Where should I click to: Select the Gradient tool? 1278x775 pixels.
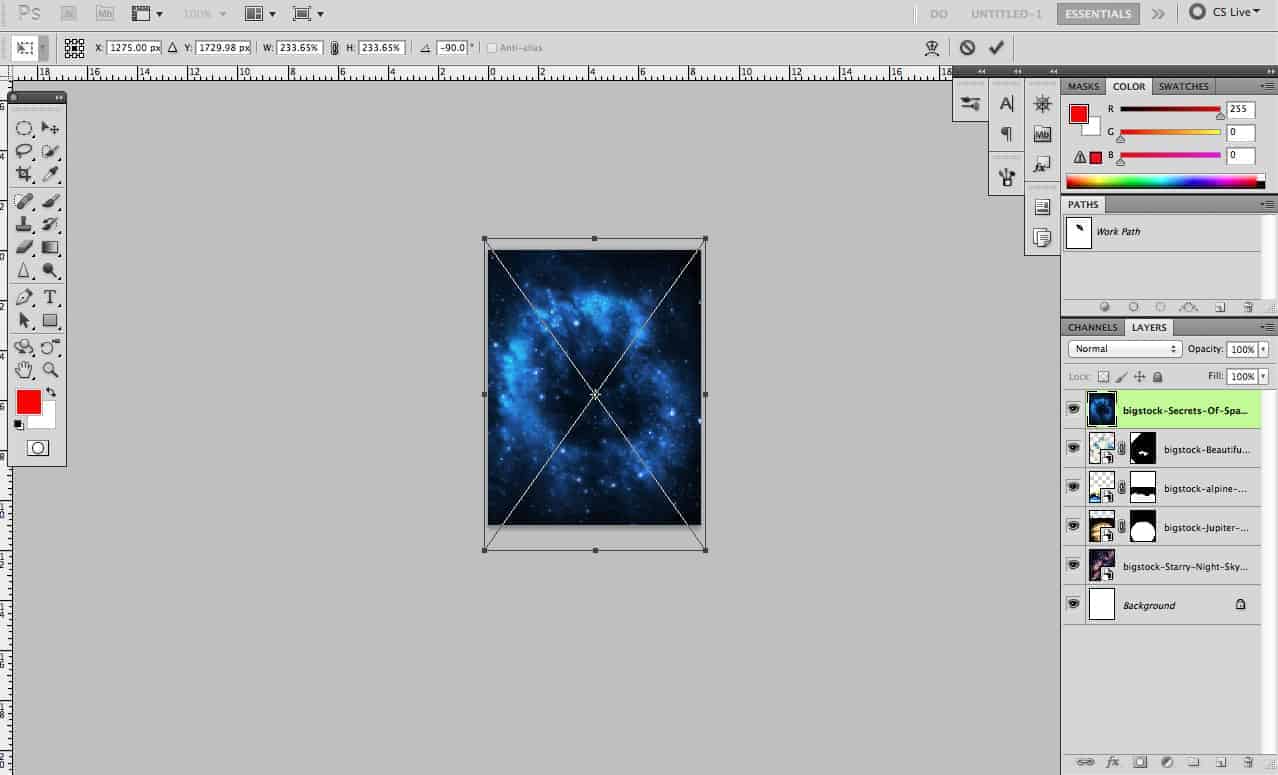click(x=50, y=247)
